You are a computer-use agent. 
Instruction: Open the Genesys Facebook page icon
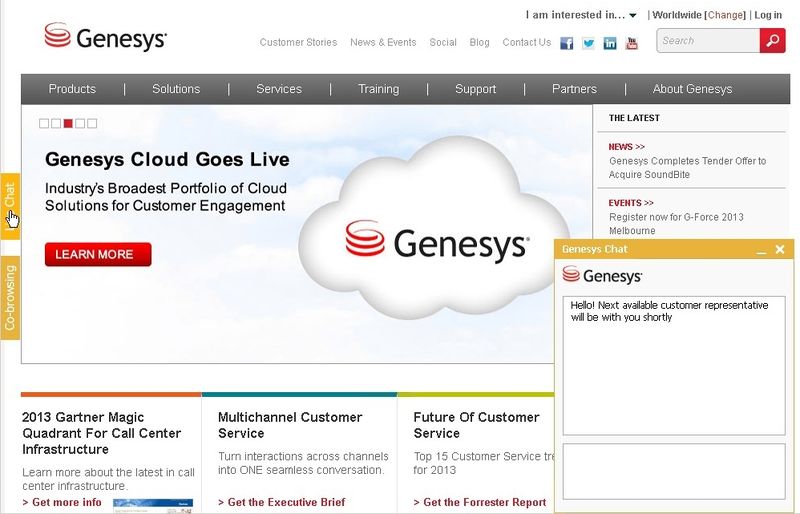566,43
